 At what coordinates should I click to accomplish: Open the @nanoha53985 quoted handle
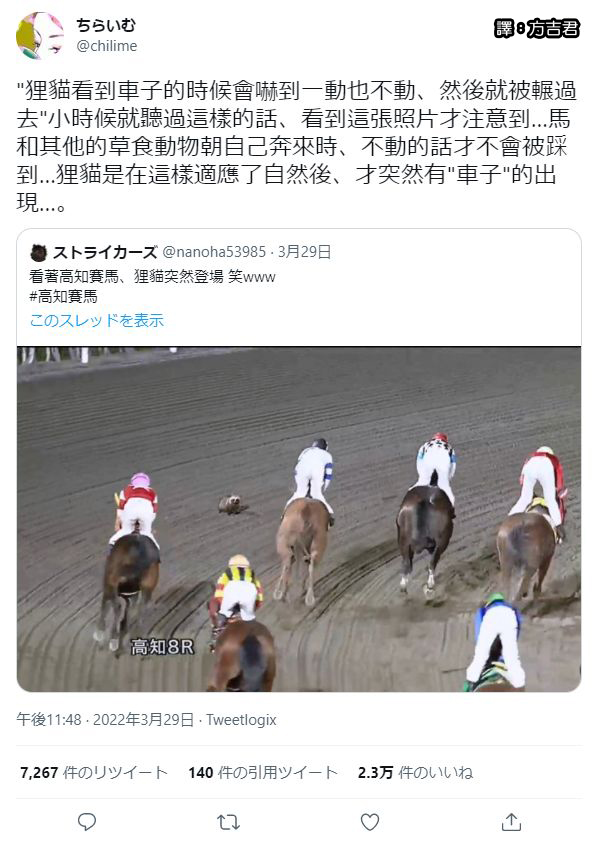point(214,252)
